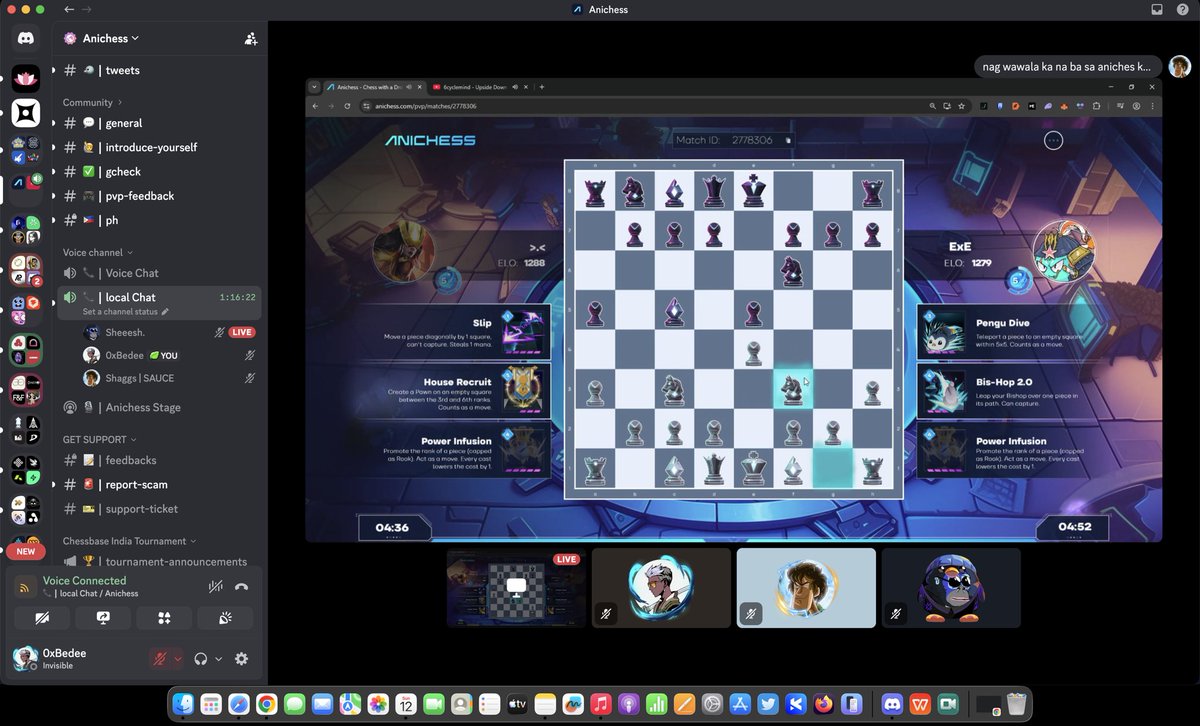Viewport: 1200px width, 726px height.
Task: Expand the Anichess server menu
Action: pos(110,38)
